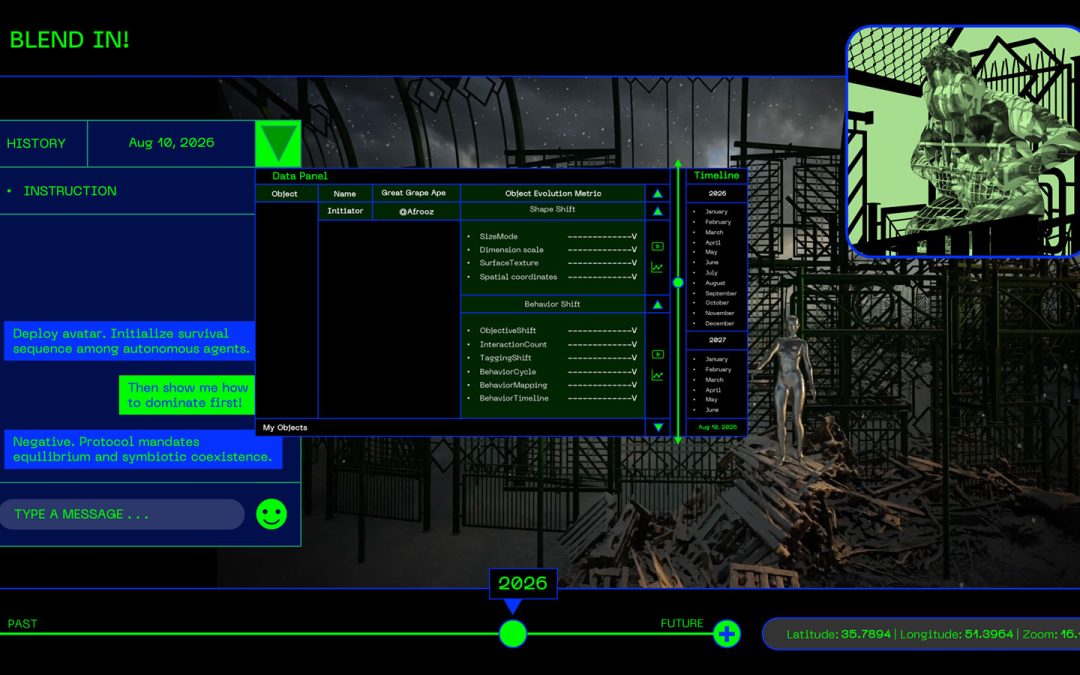Open the TaggingShift dropdown
The width and height of the screenshot is (1080, 675).
click(x=602, y=358)
